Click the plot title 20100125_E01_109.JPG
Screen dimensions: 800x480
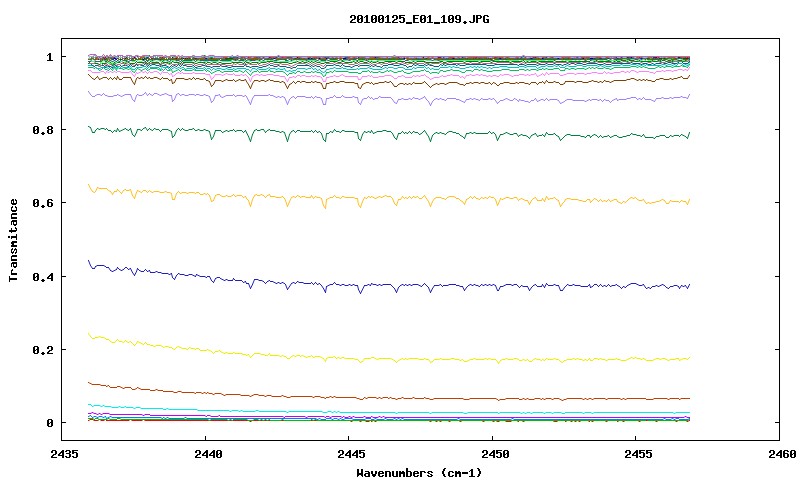pyautogui.click(x=419, y=19)
